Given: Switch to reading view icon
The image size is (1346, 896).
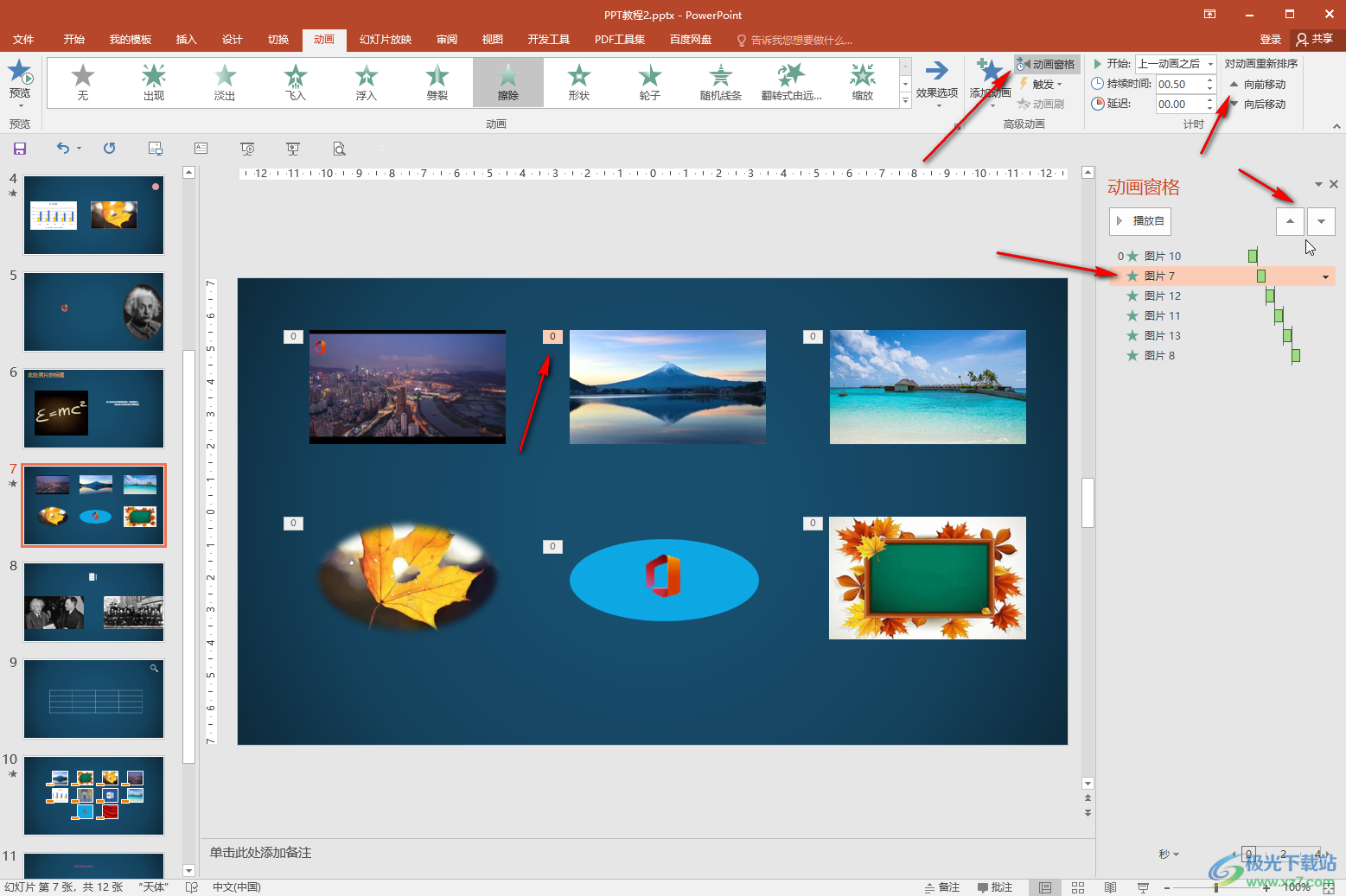Looking at the screenshot, I should 1111,887.
